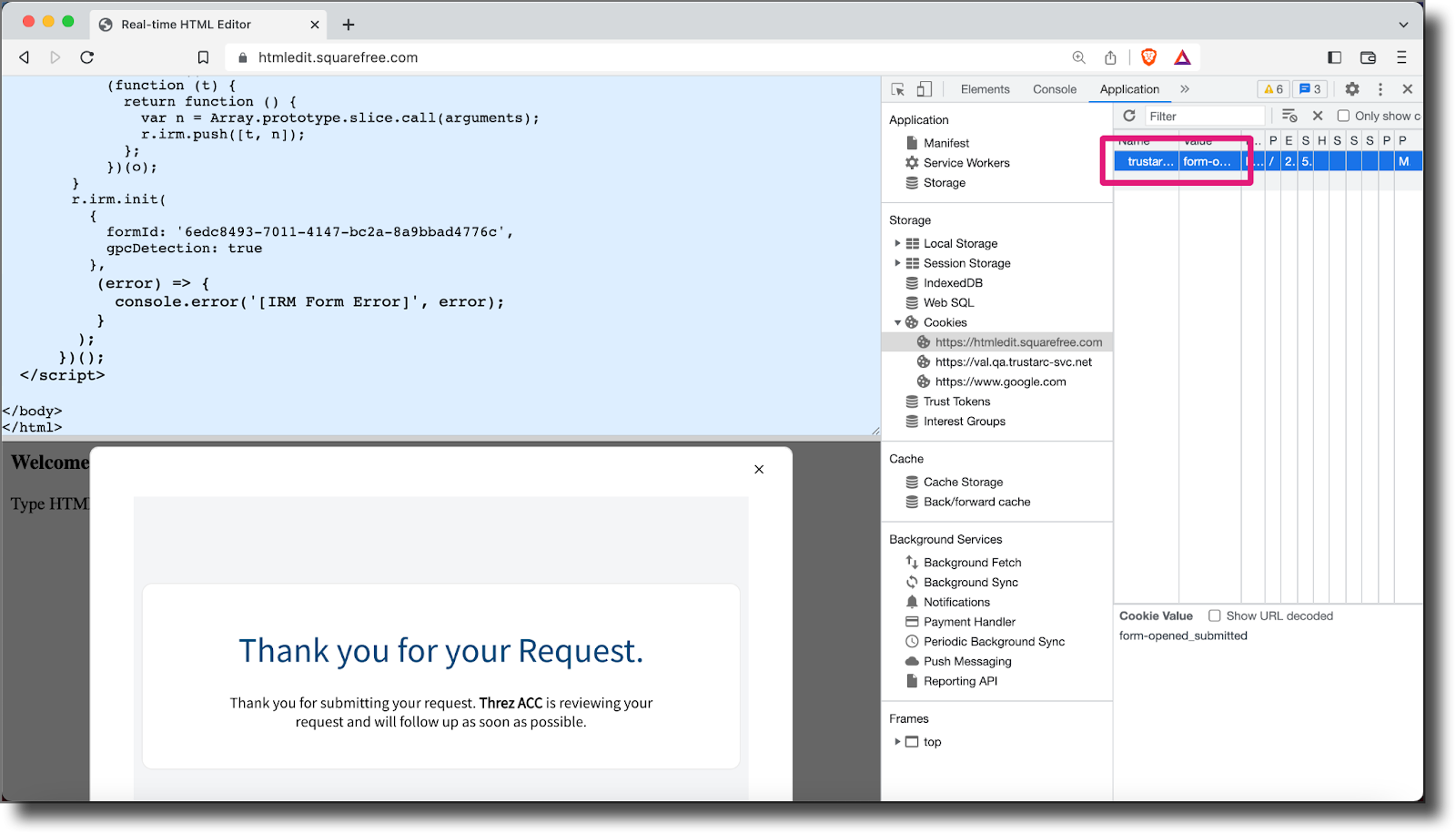1456x834 pixels.
Task: Click the warnings icon showing 6 issues
Action: 1273,88
